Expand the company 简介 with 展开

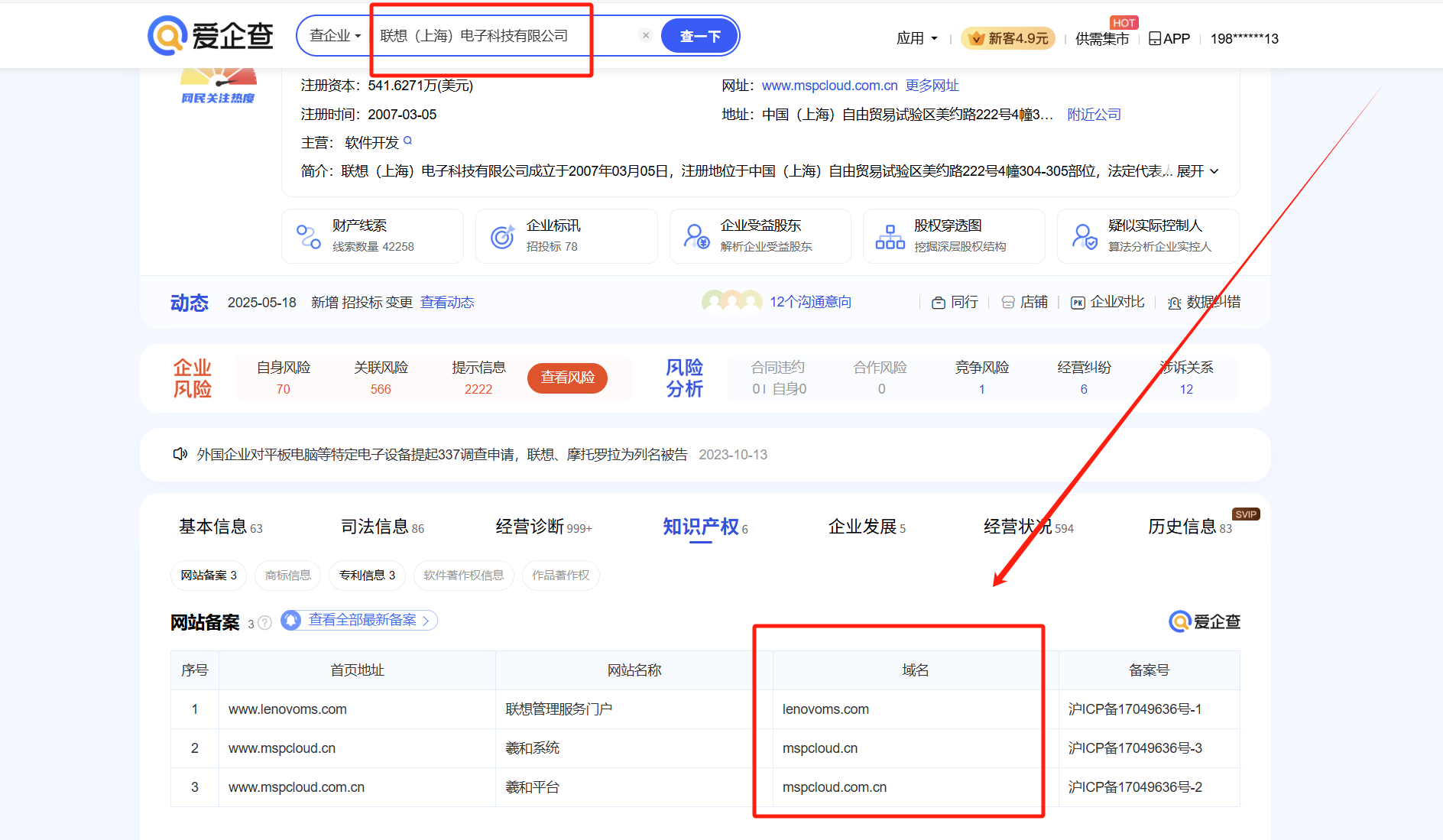1198,171
